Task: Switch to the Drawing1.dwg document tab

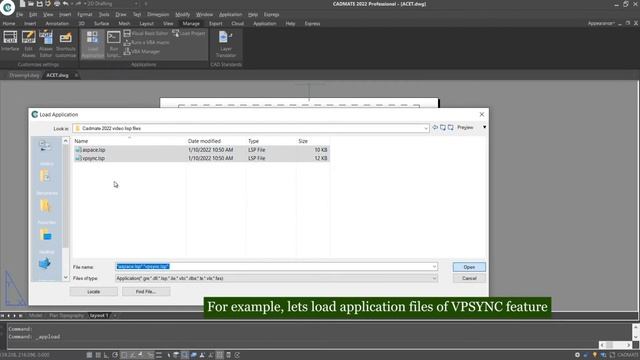Action: click(24, 75)
